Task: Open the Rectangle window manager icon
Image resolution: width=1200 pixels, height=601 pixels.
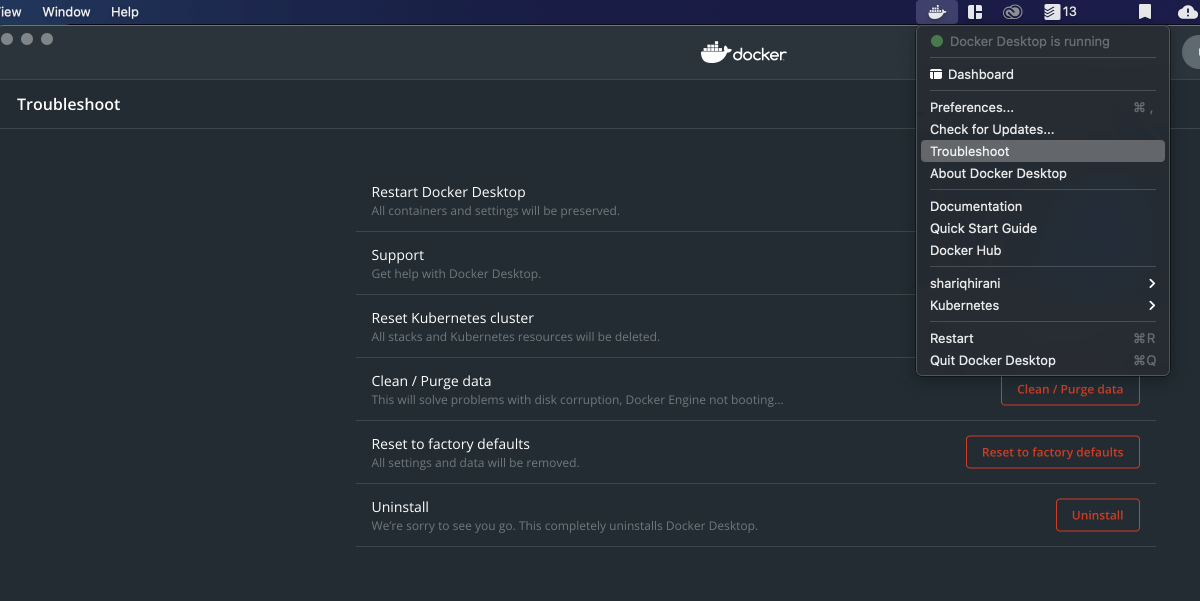Action: 975,12
